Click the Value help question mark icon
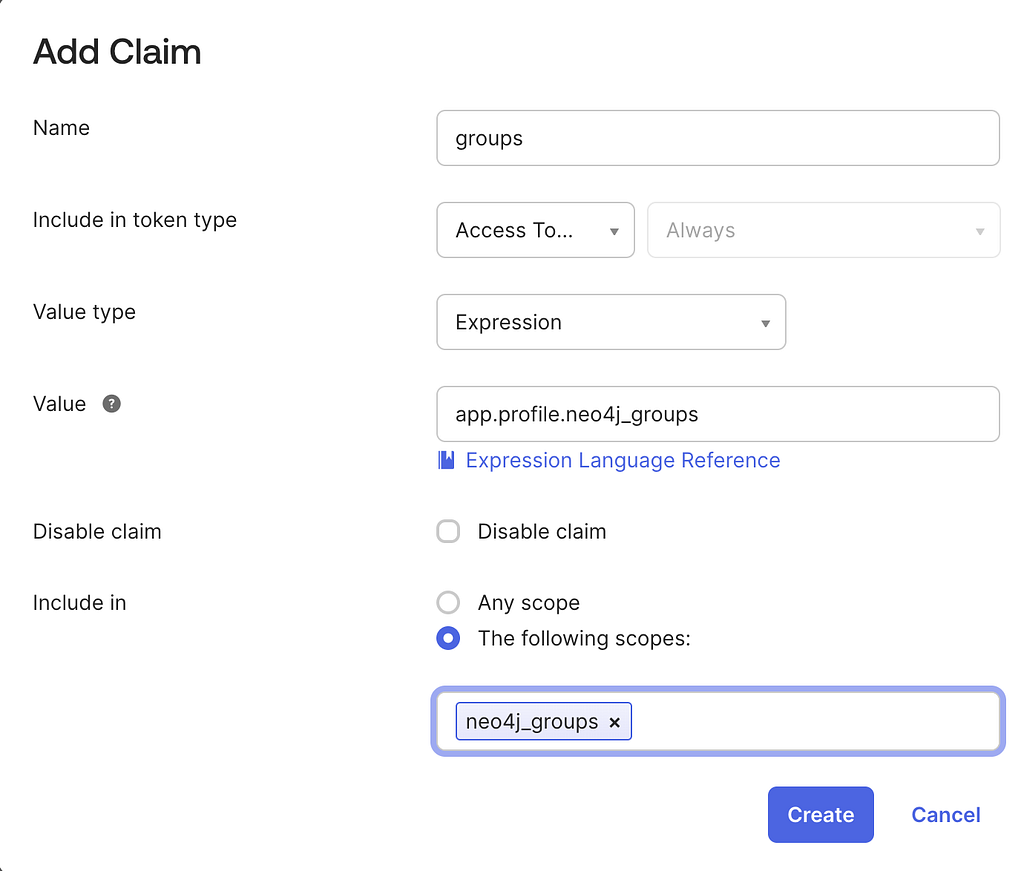Screen dimensions: 1024x871 tap(112, 404)
